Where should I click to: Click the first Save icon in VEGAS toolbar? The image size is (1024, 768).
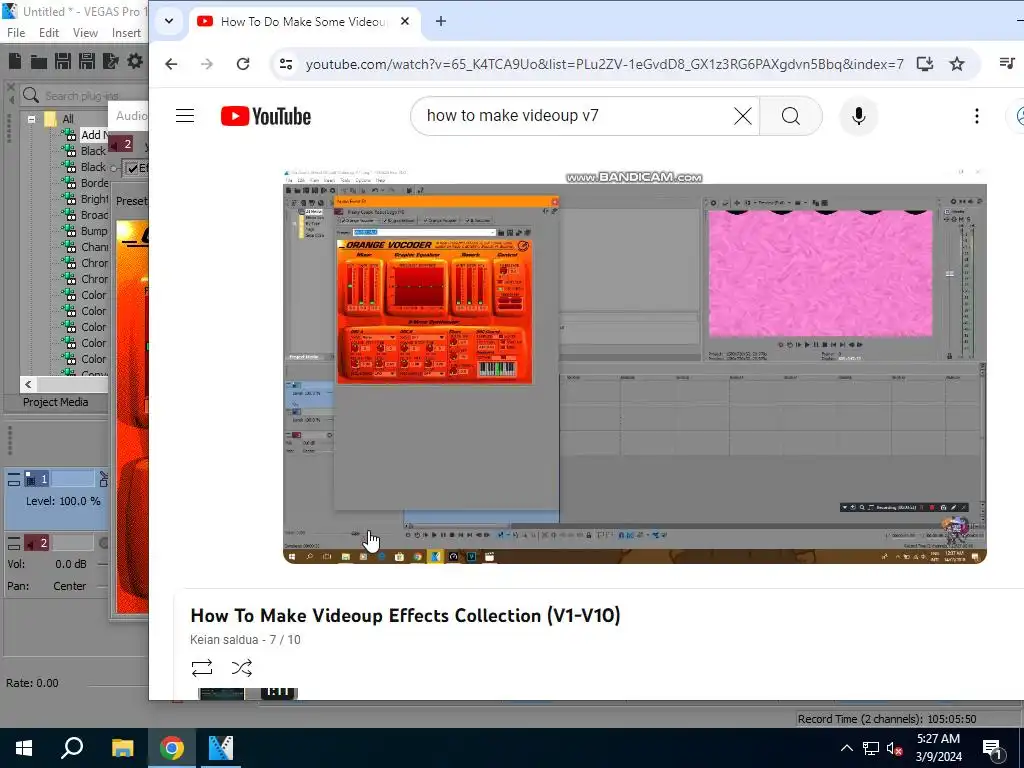pyautogui.click(x=63, y=61)
